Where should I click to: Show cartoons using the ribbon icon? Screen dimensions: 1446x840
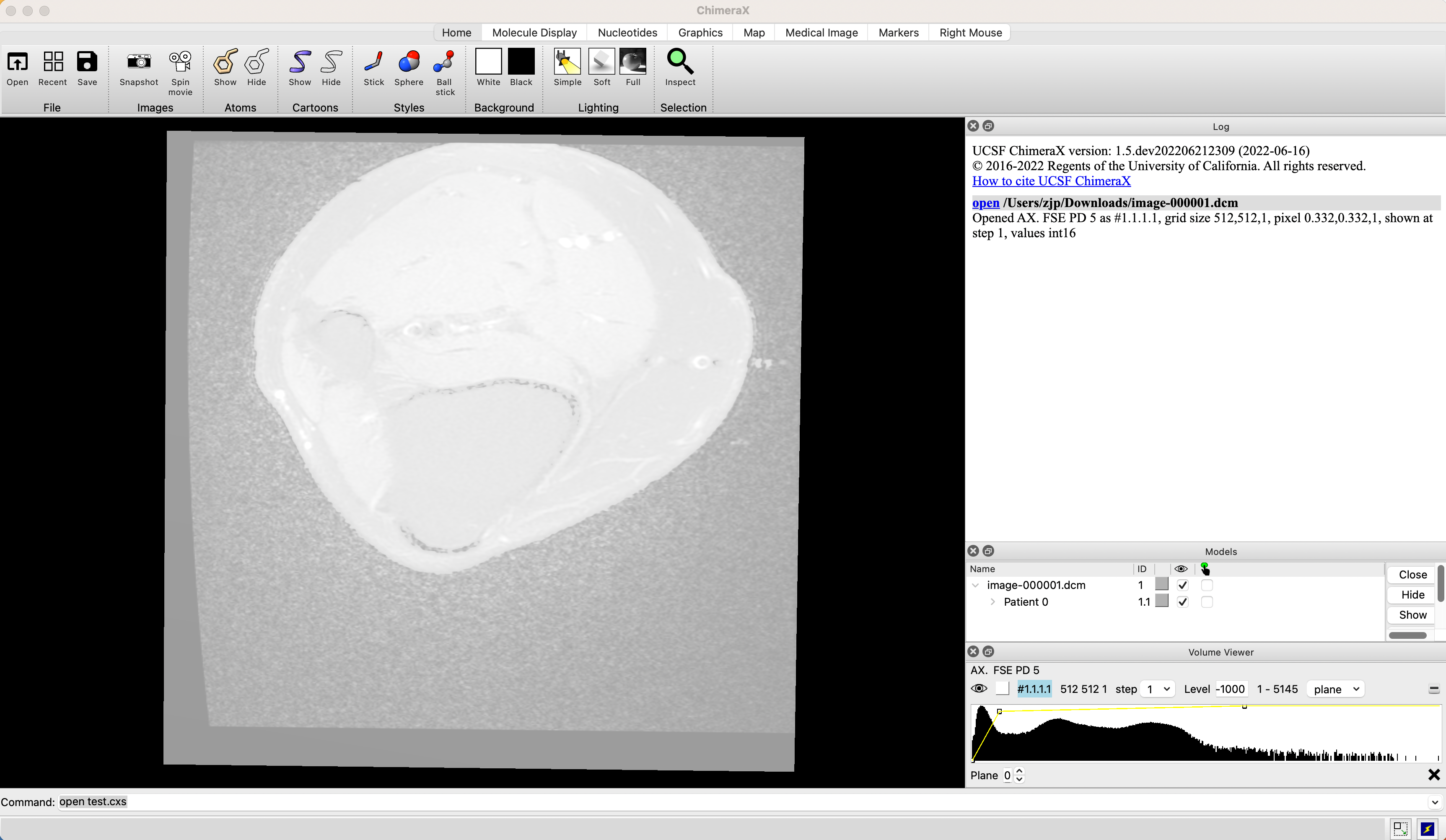coord(300,62)
